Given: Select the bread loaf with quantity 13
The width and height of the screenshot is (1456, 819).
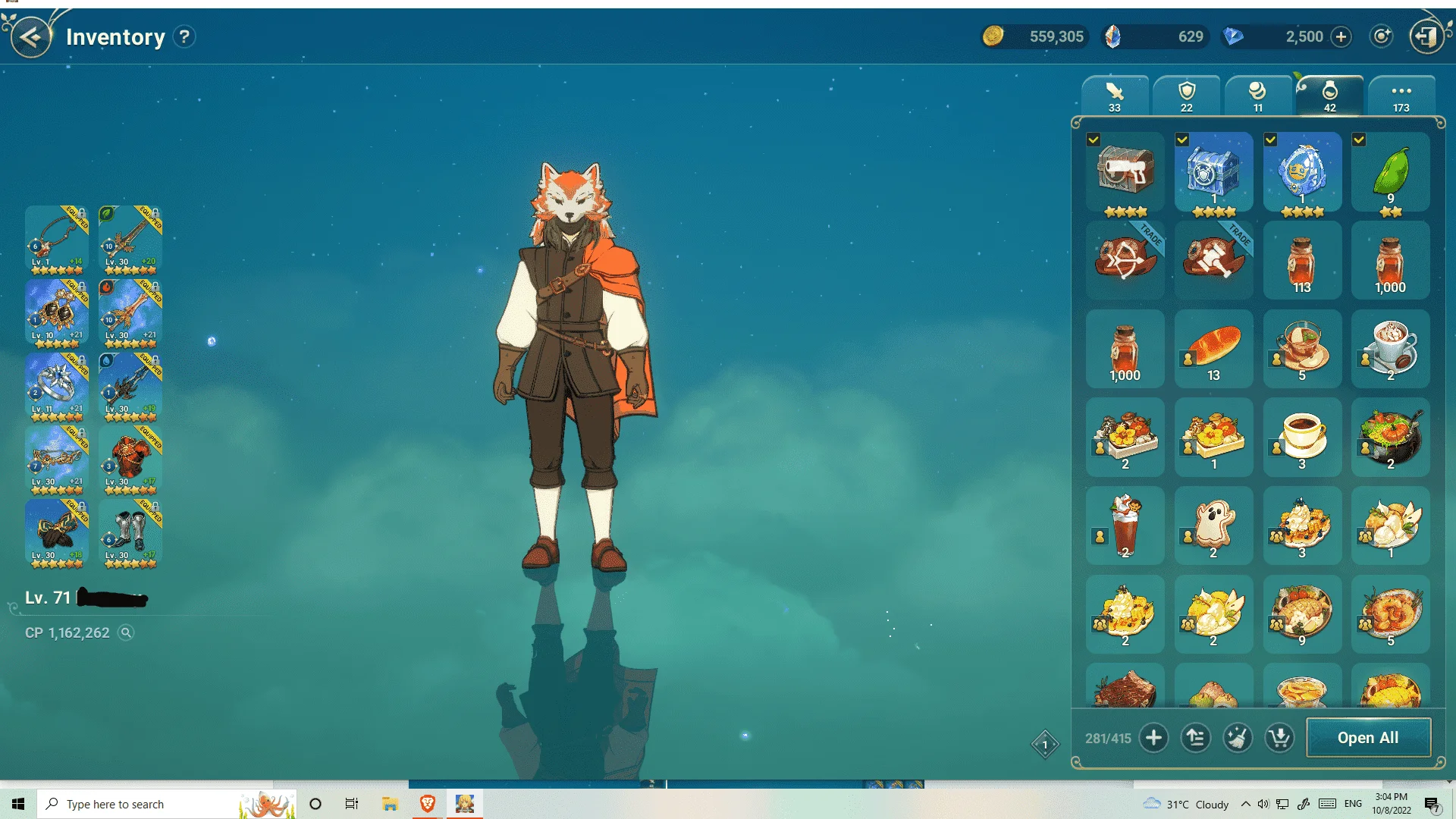Looking at the screenshot, I should pos(1213,349).
